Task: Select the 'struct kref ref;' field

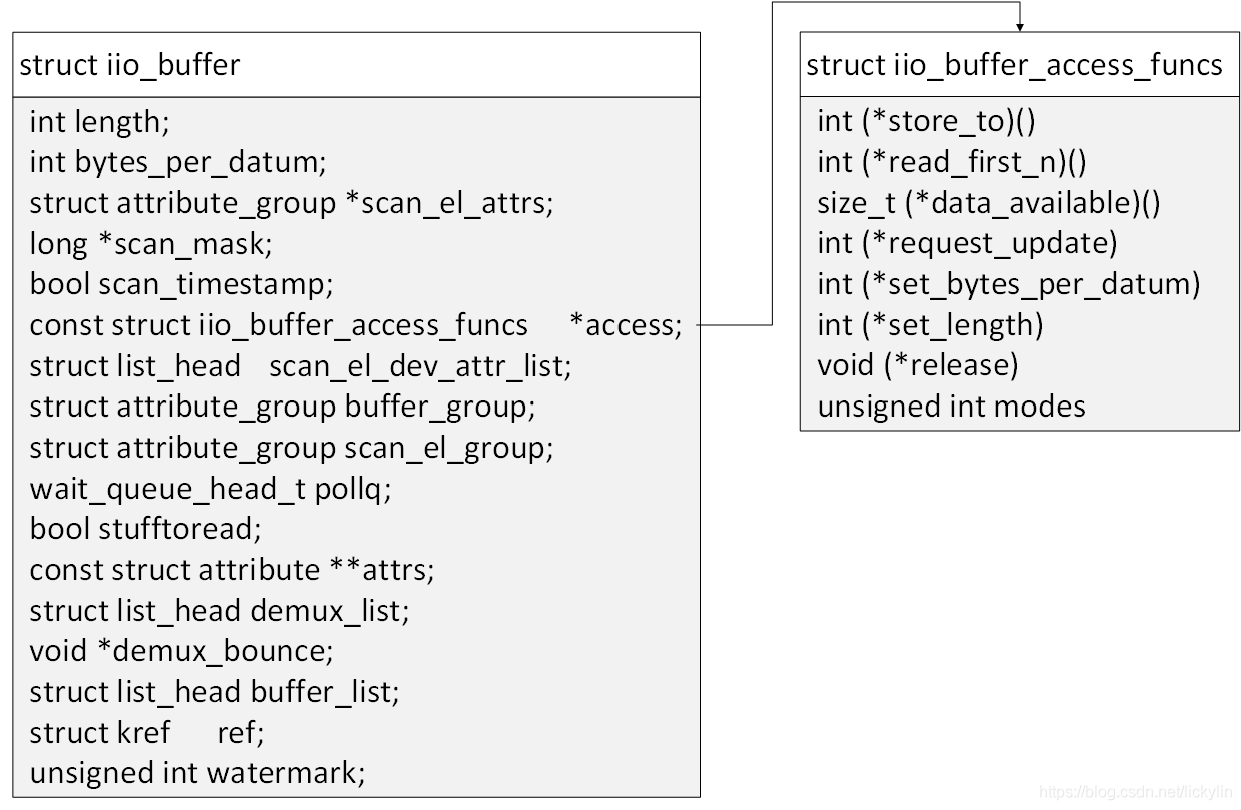Action: point(147,732)
